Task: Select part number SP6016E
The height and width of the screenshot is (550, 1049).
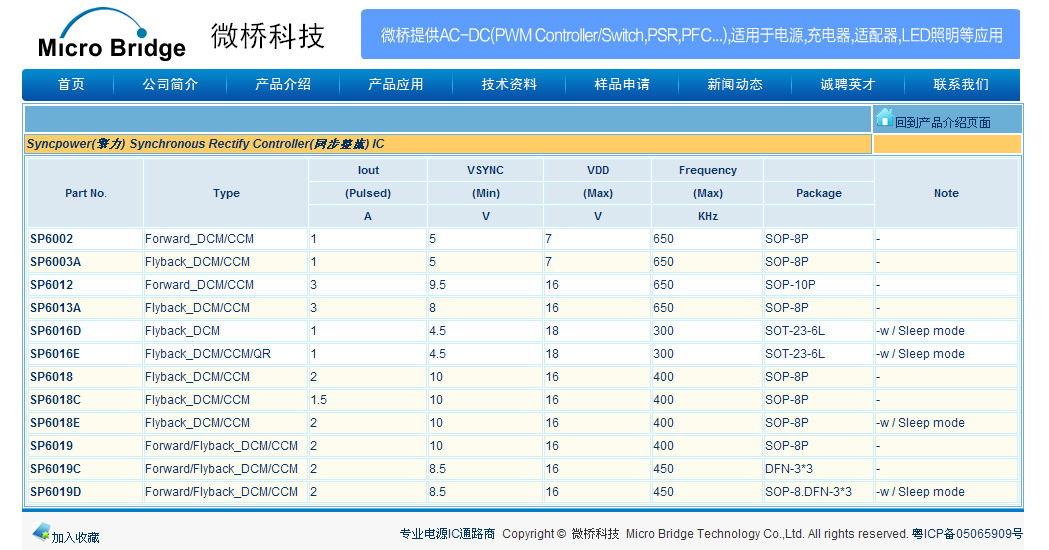Action: (55, 353)
